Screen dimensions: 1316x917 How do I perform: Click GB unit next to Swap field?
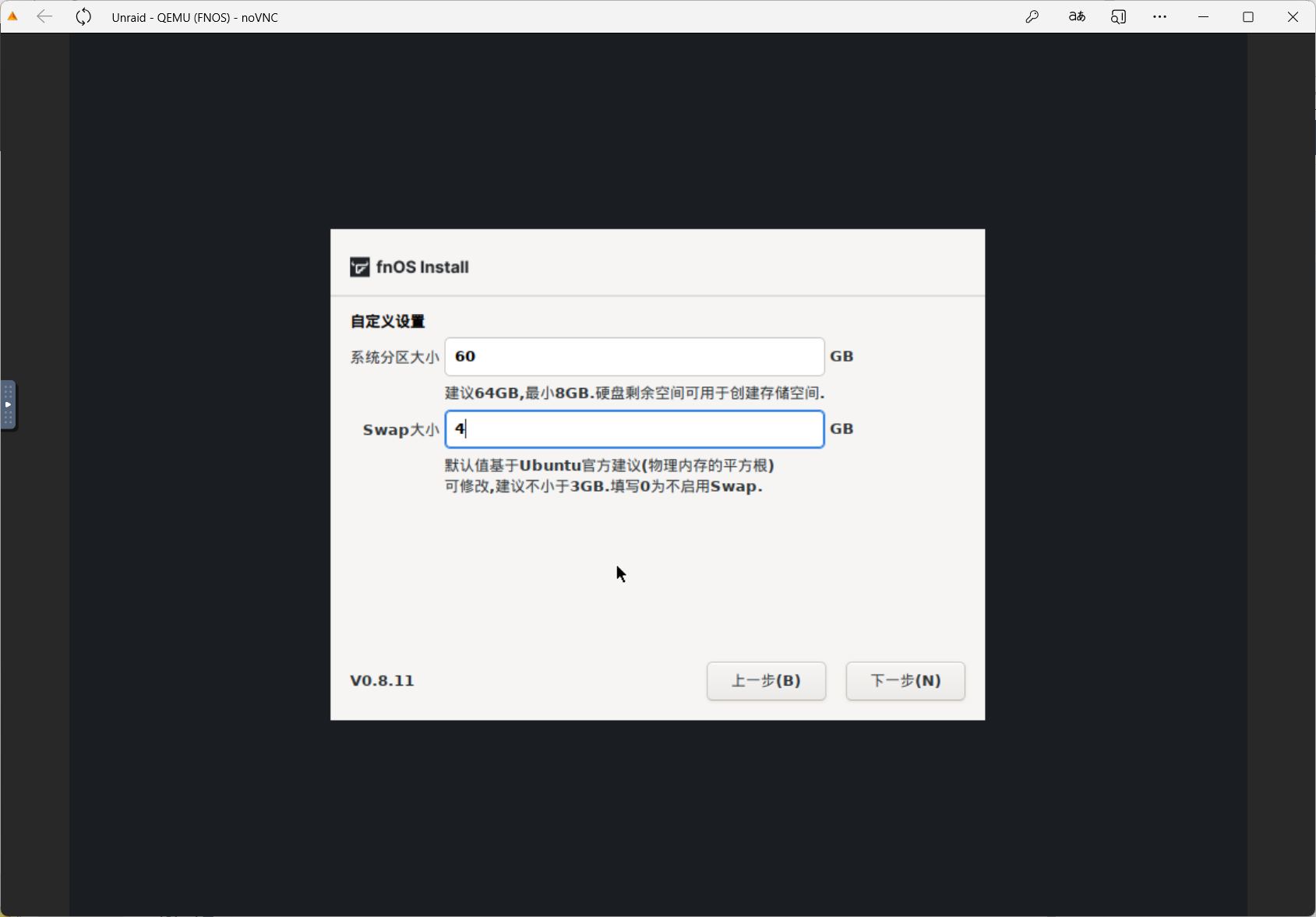(841, 429)
